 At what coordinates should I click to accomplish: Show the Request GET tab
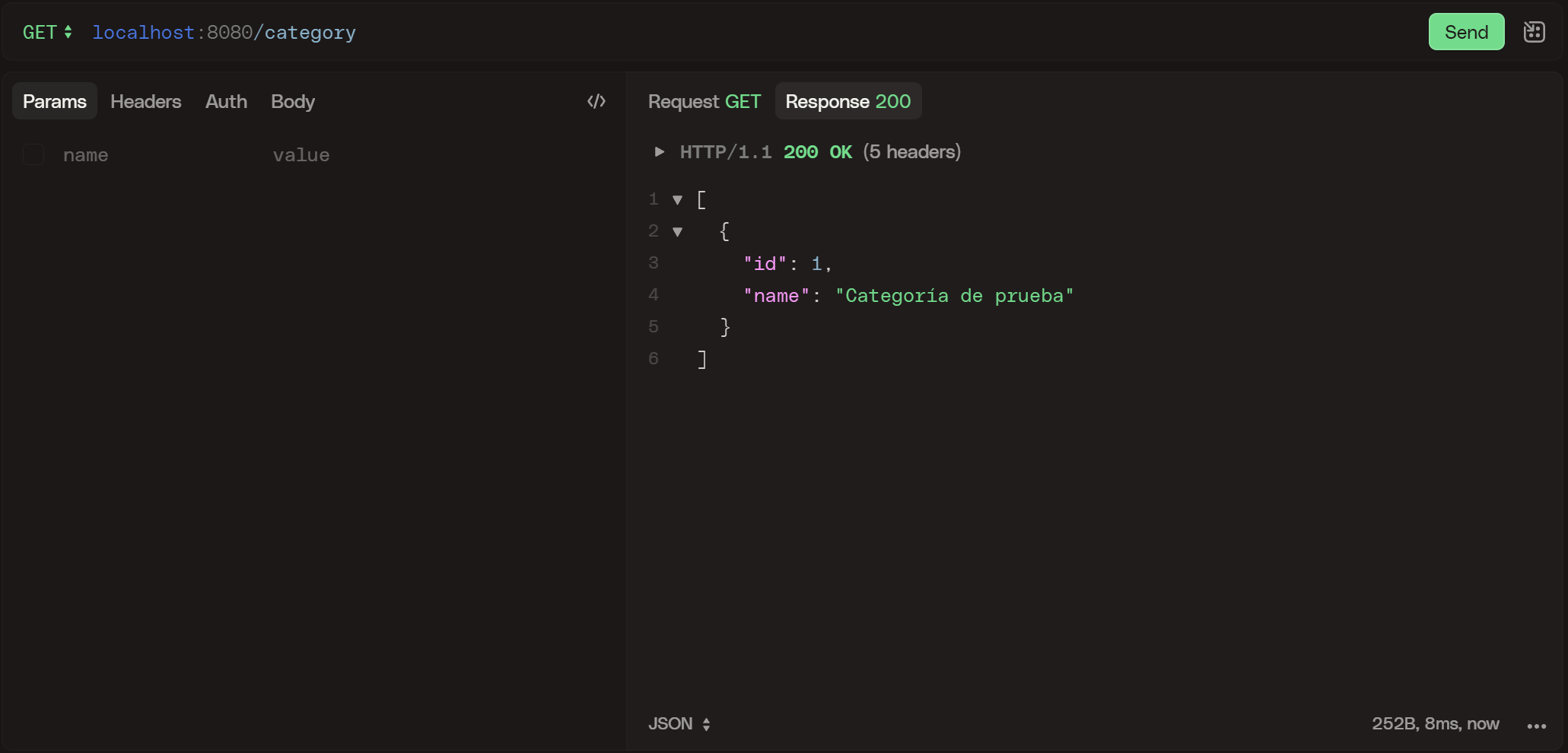tap(704, 101)
